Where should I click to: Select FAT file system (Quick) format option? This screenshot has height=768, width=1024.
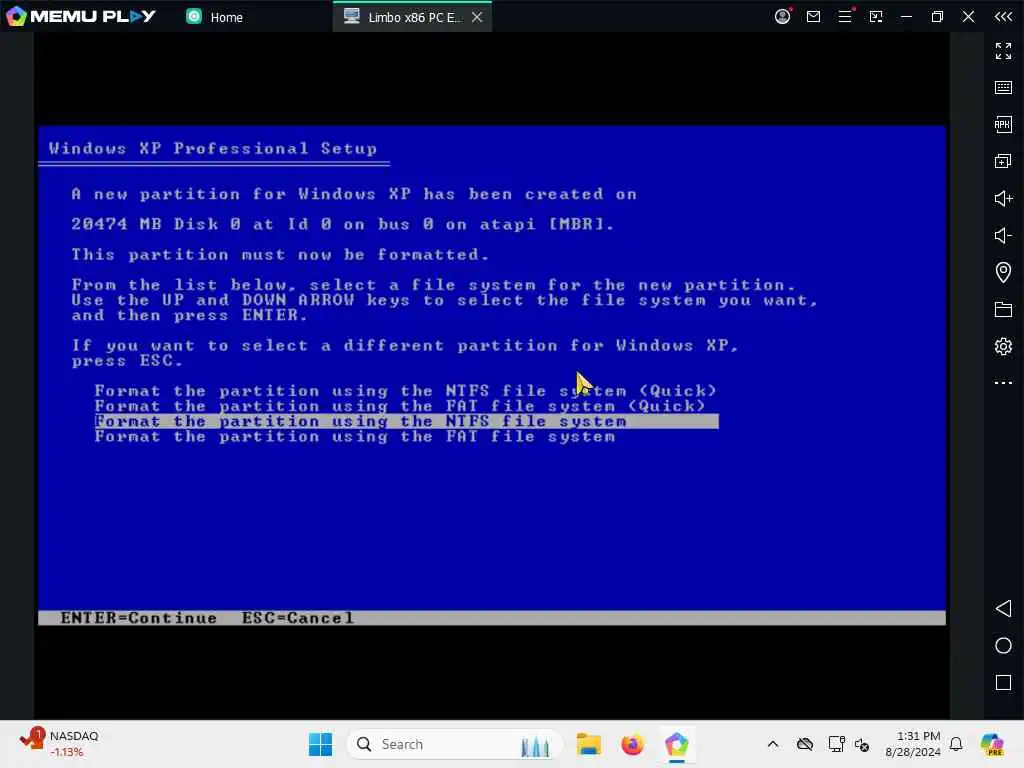400,406
